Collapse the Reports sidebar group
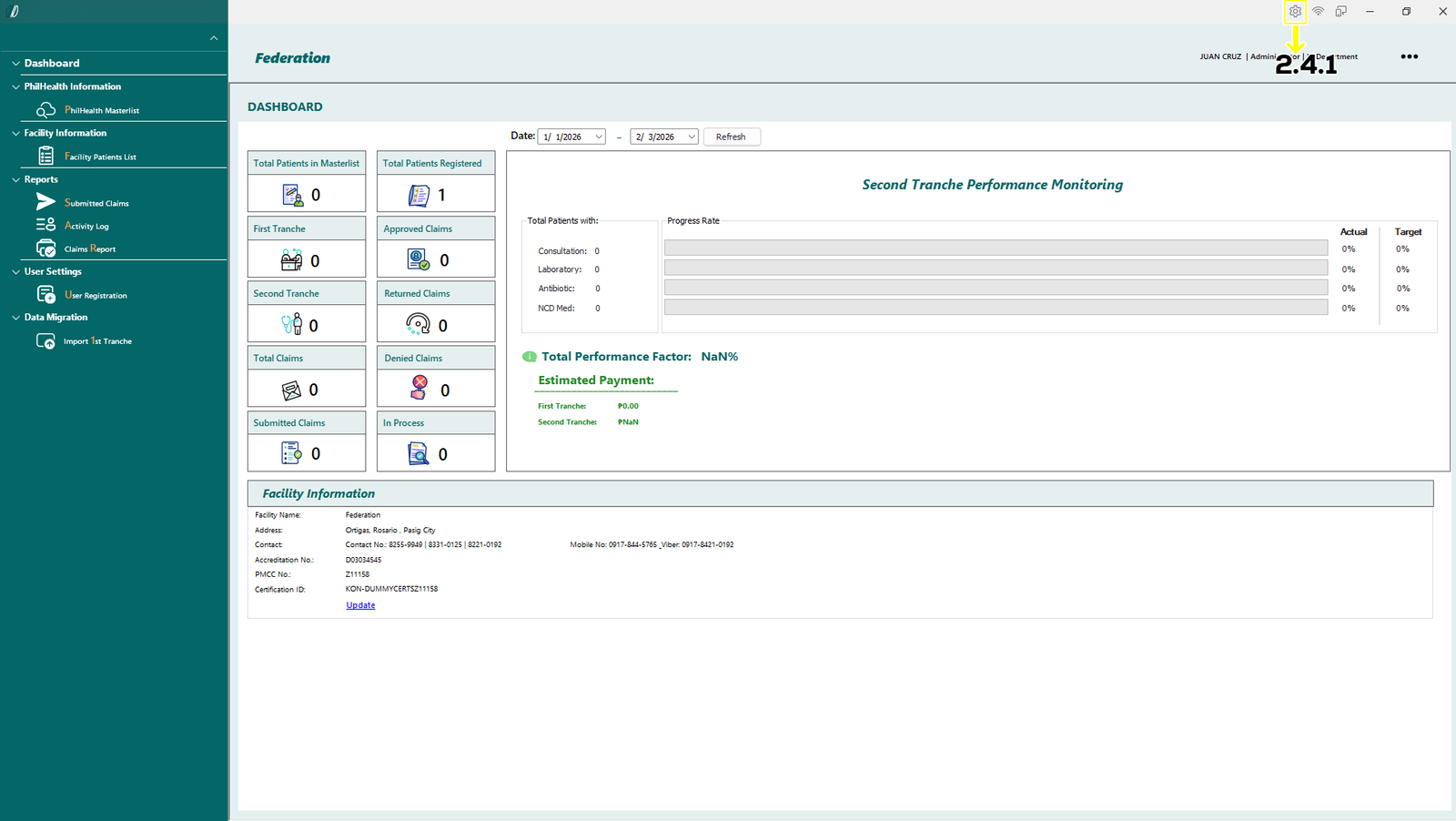1456x821 pixels. click(x=15, y=180)
